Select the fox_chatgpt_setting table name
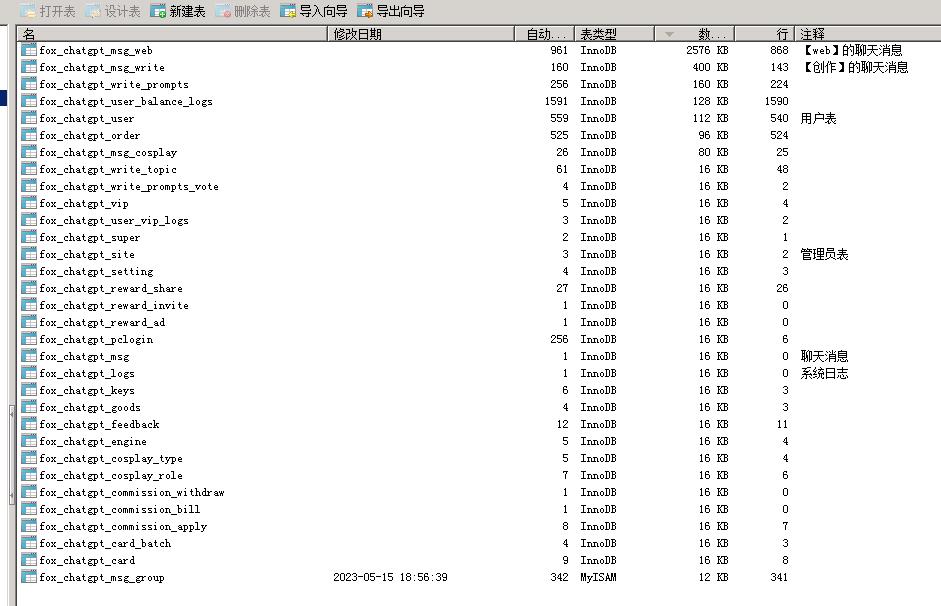Viewport: 941px width, 606px height. [x=96, y=271]
